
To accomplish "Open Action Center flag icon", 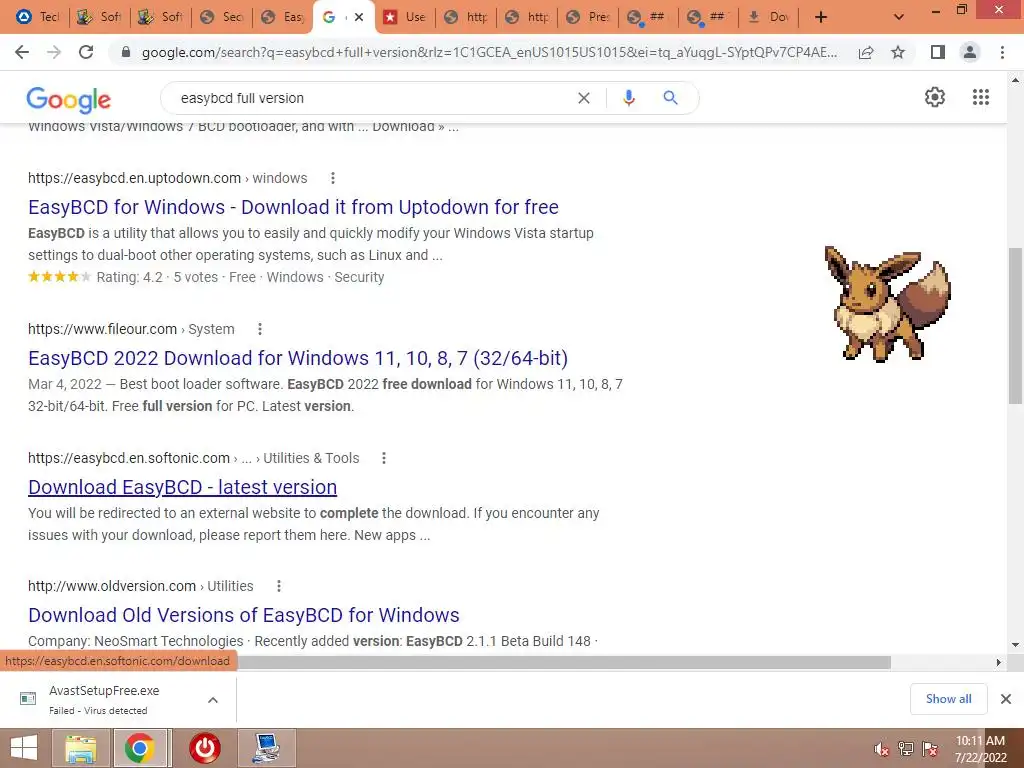I will (930, 748).
